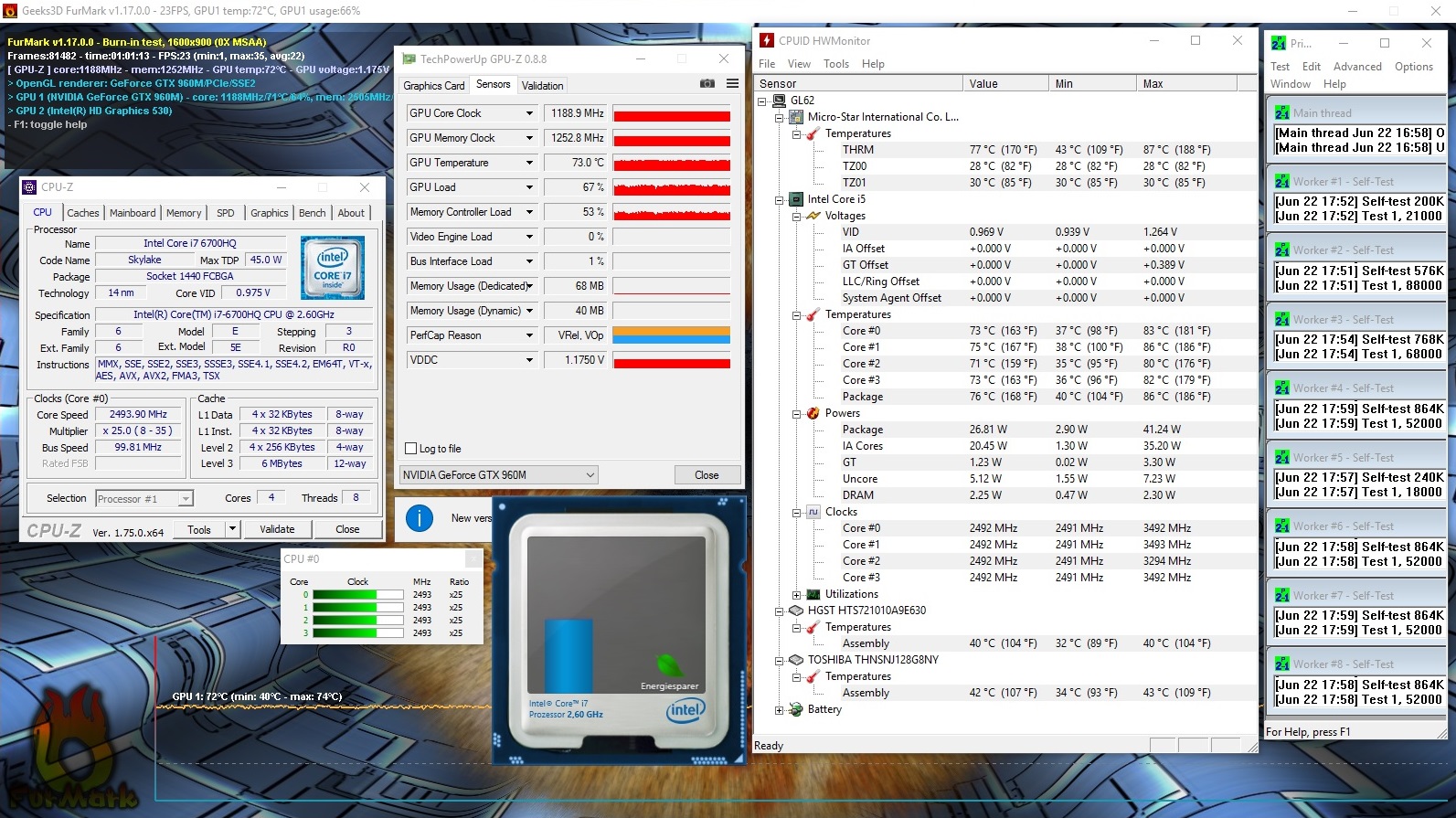Open HWMonitor View menu

click(x=799, y=64)
